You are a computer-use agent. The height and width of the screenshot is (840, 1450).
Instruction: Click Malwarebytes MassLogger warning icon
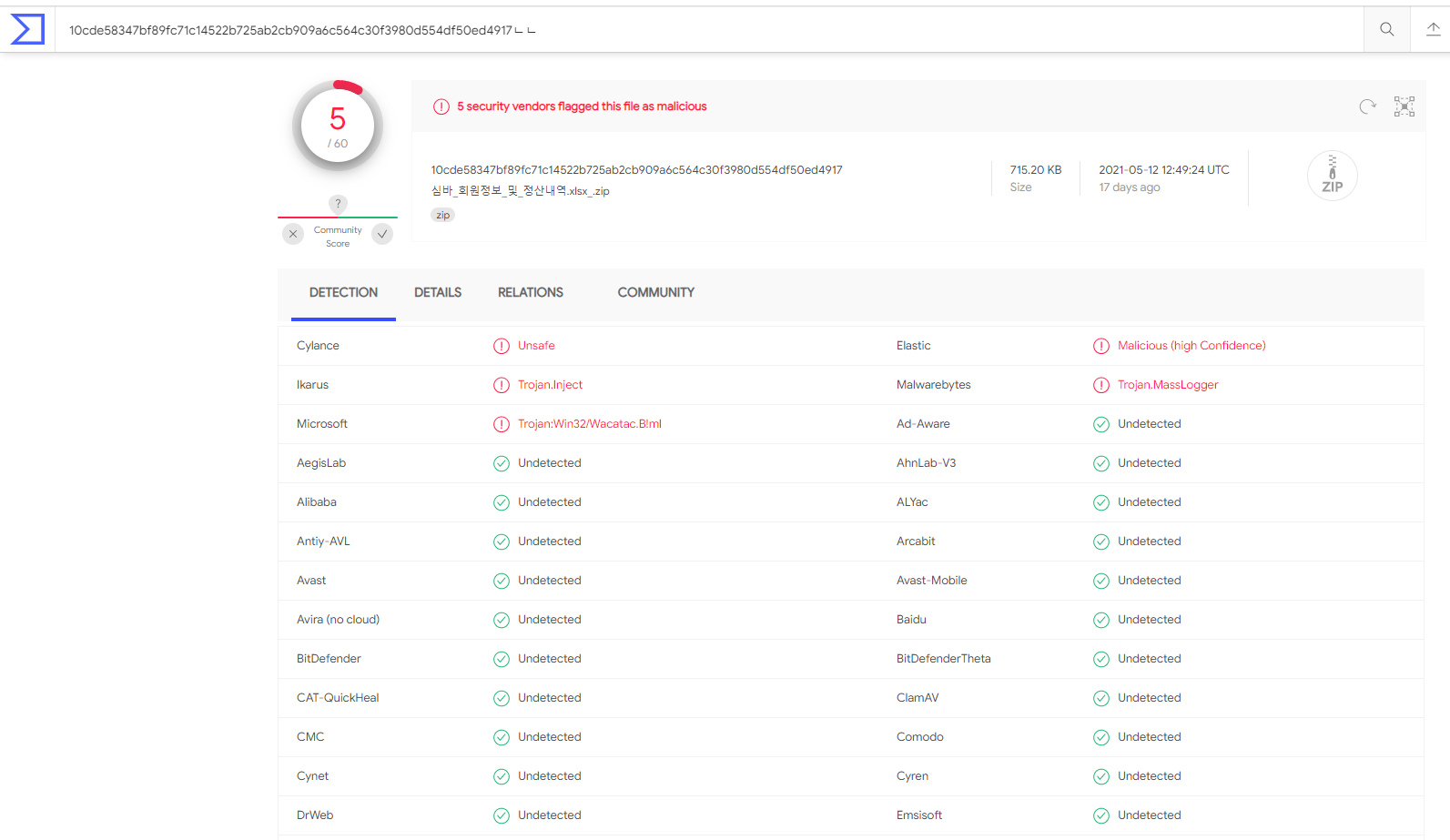(x=1101, y=385)
